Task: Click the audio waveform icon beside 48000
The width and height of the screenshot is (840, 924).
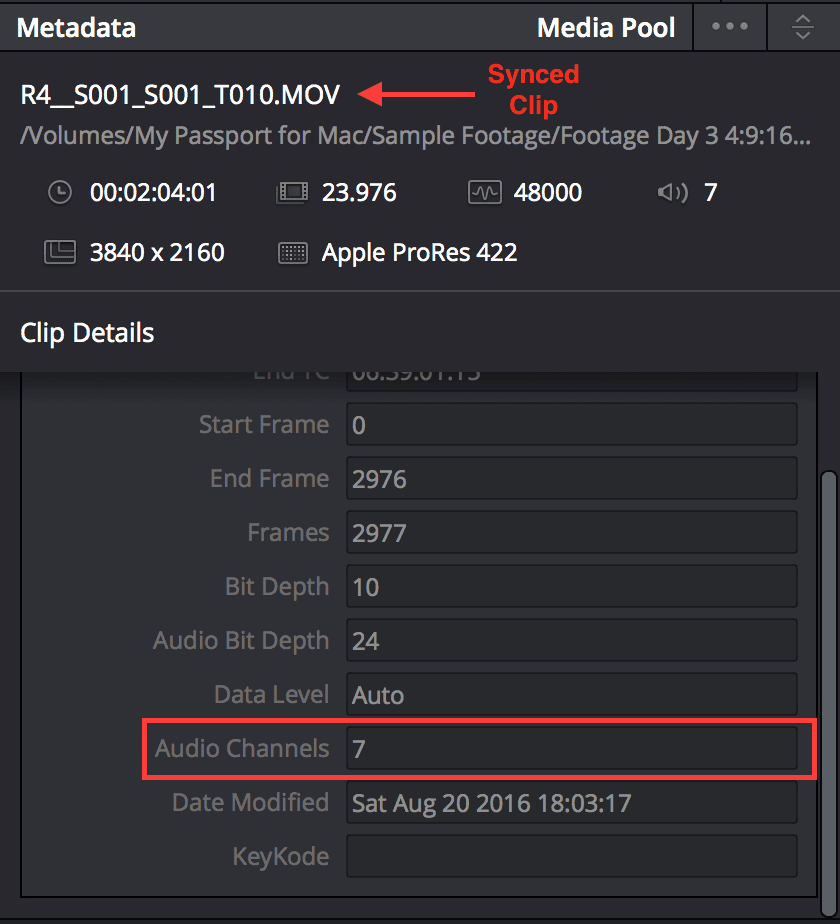Action: tap(484, 192)
